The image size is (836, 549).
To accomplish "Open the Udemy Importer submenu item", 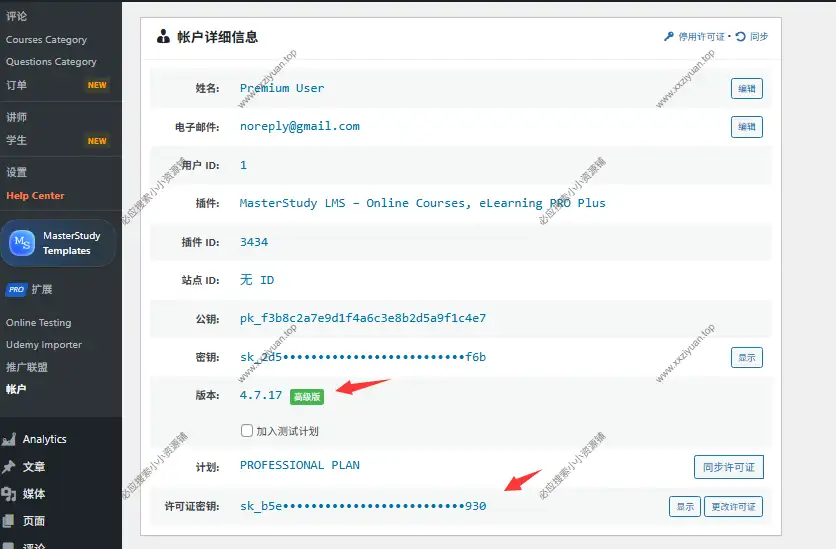I will tap(44, 345).
